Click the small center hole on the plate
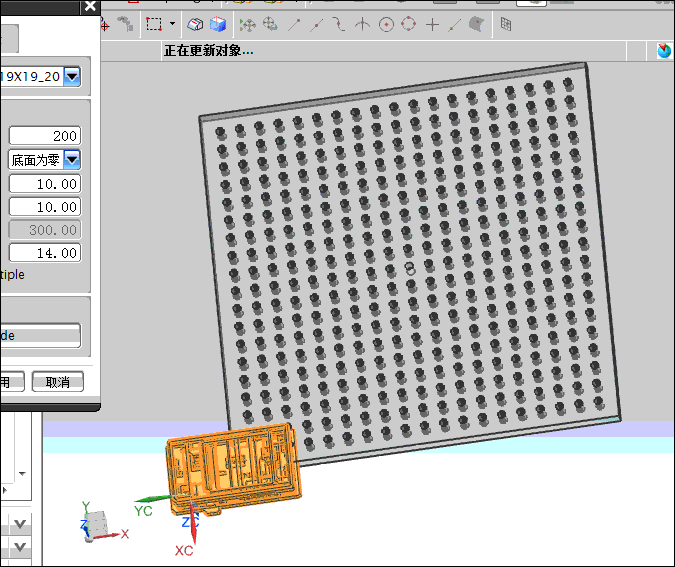The image size is (675, 567). pyautogui.click(x=410, y=268)
